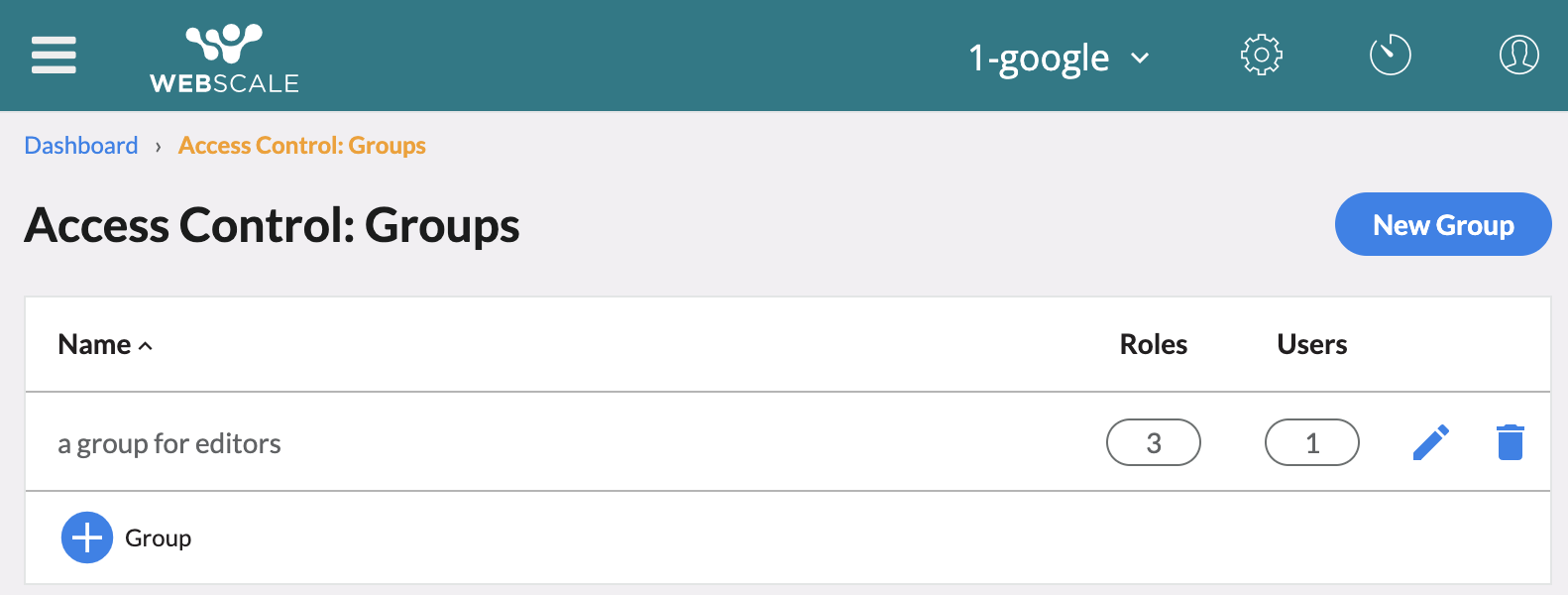This screenshot has height=595, width=1568.
Task: Toggle the Name column sort arrow
Action: point(146,346)
